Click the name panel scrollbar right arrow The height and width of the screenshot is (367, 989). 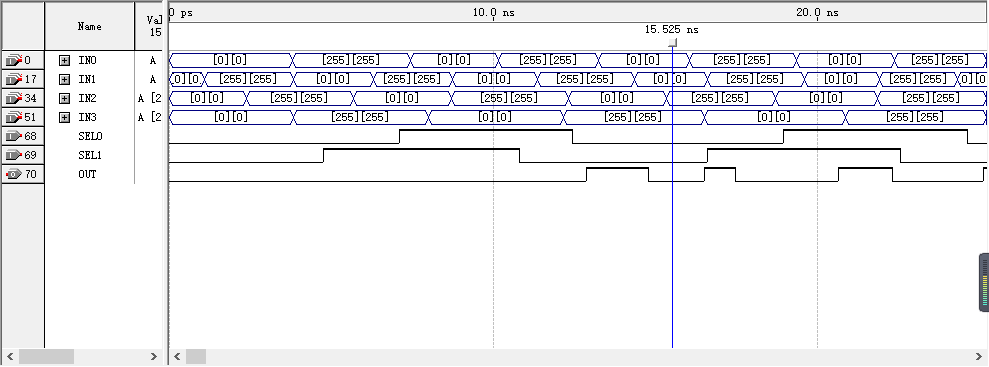[x=154, y=357]
